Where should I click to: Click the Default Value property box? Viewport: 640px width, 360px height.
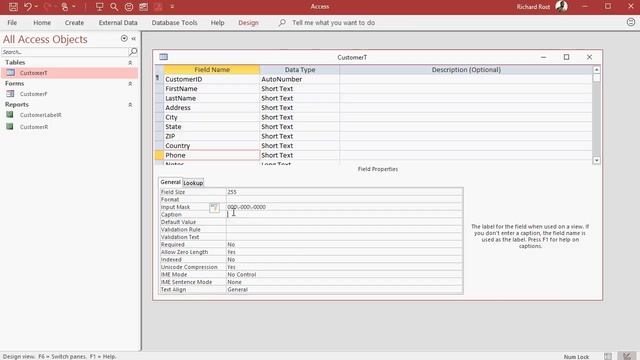pos(344,222)
